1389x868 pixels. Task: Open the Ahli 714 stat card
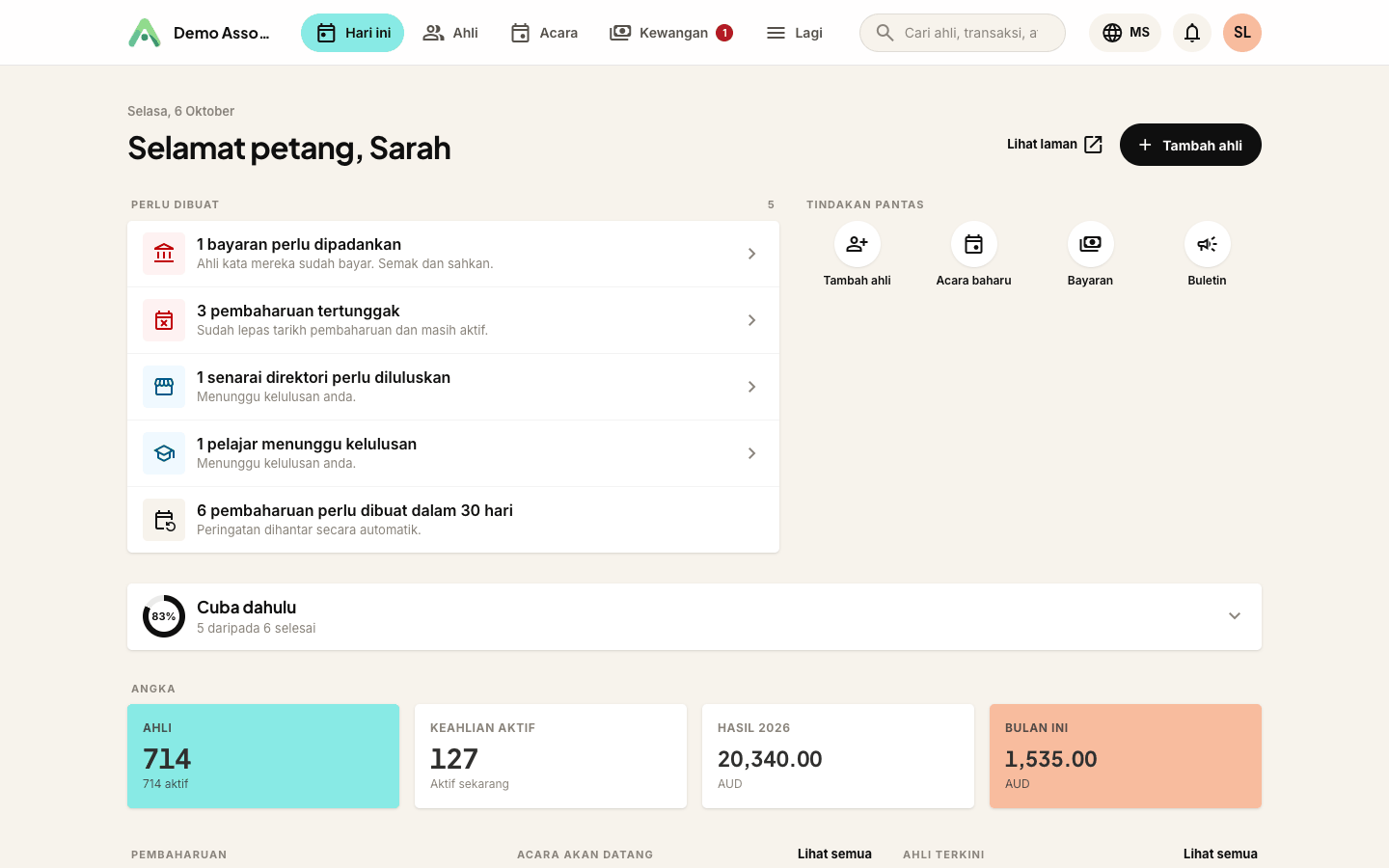point(263,756)
